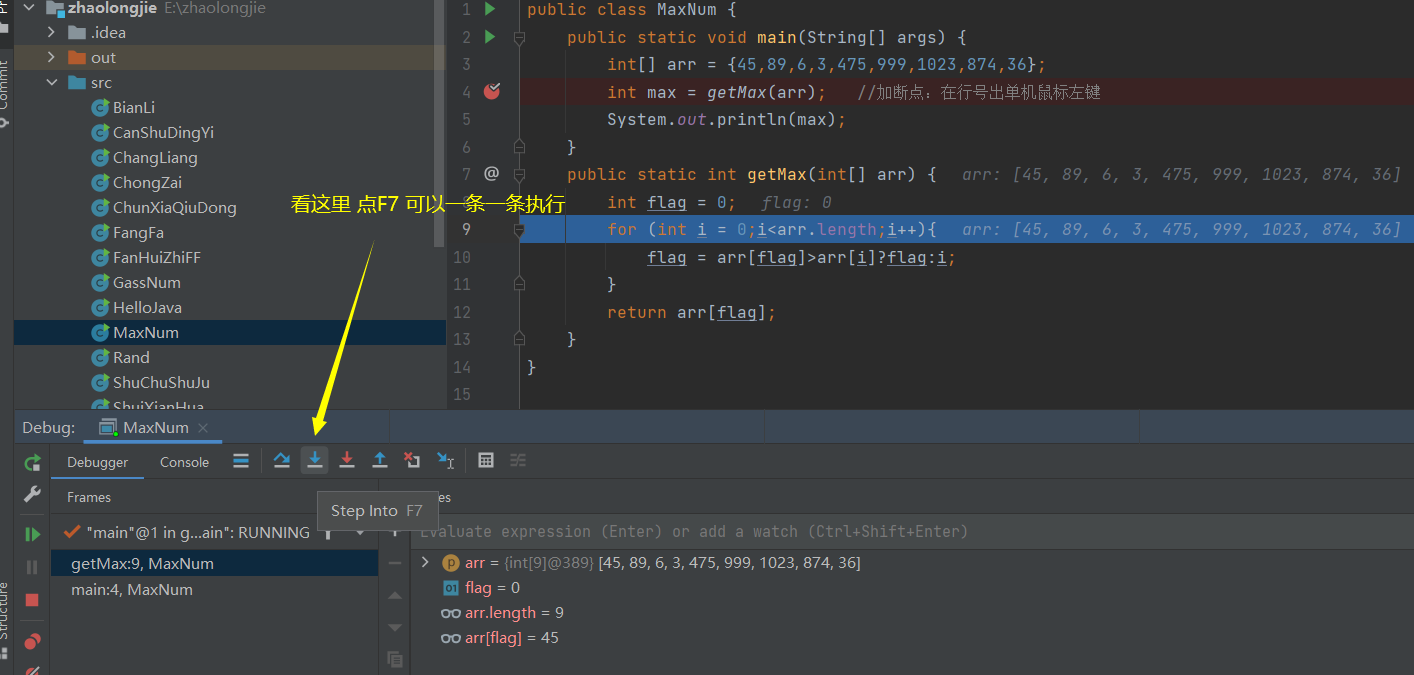The height and width of the screenshot is (675, 1414).
Task: Select the main:4, MaxNum frame
Action: coord(215,590)
